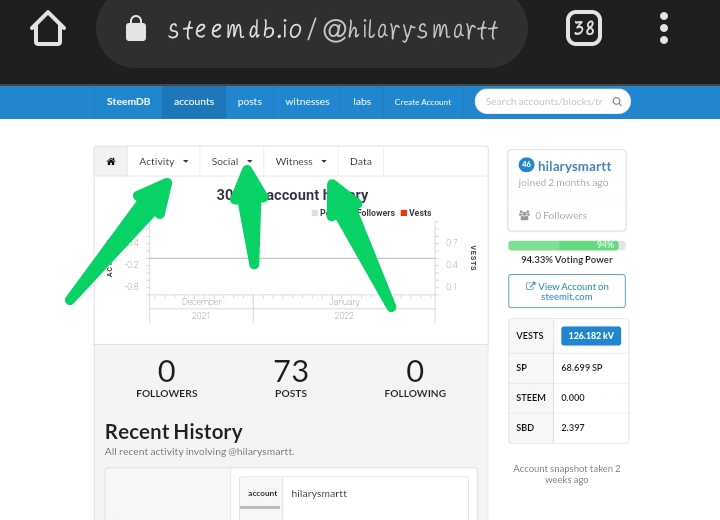Click the reputation badge 46
The width and height of the screenshot is (720, 520).
coord(526,164)
